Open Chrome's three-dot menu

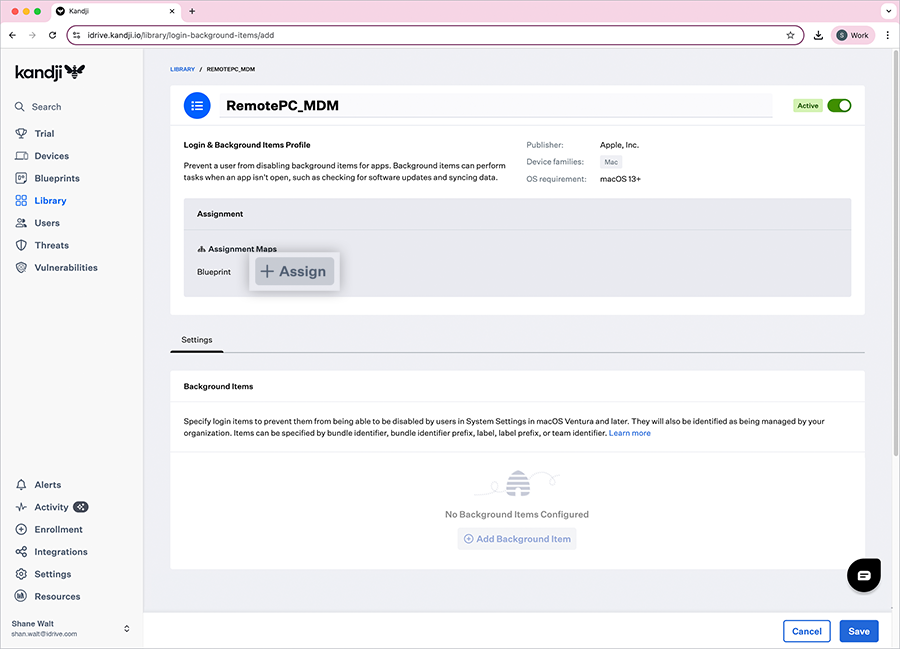pos(887,35)
